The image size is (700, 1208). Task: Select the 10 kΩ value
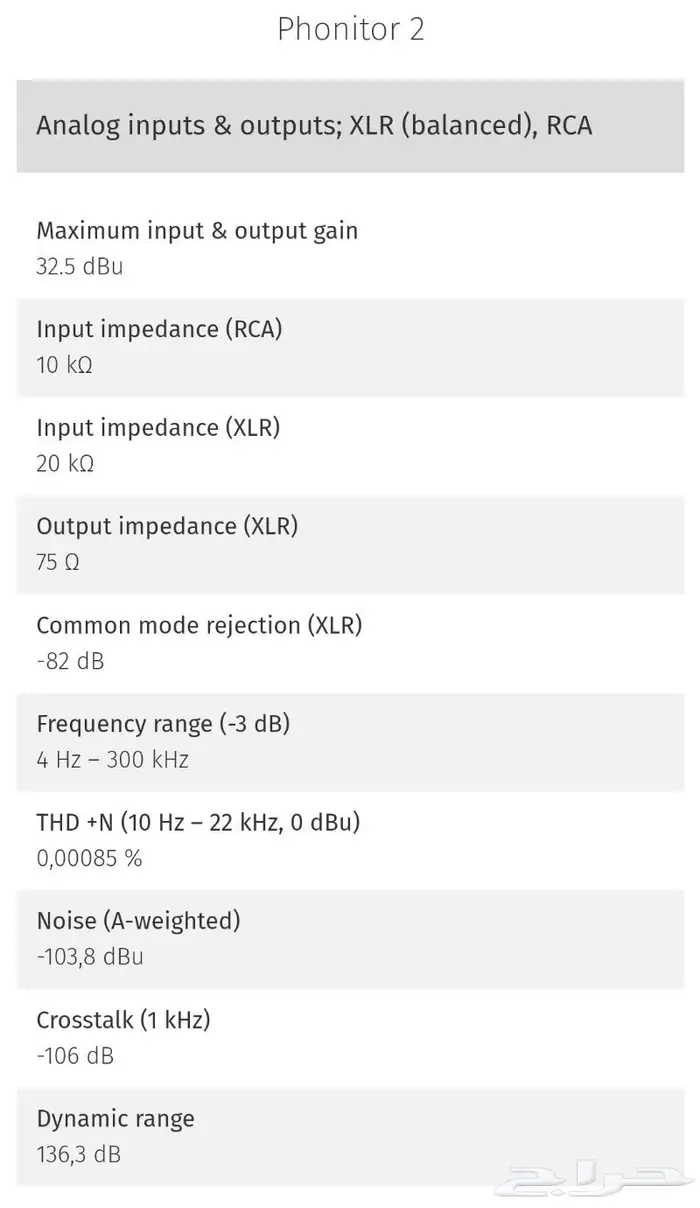click(x=64, y=365)
